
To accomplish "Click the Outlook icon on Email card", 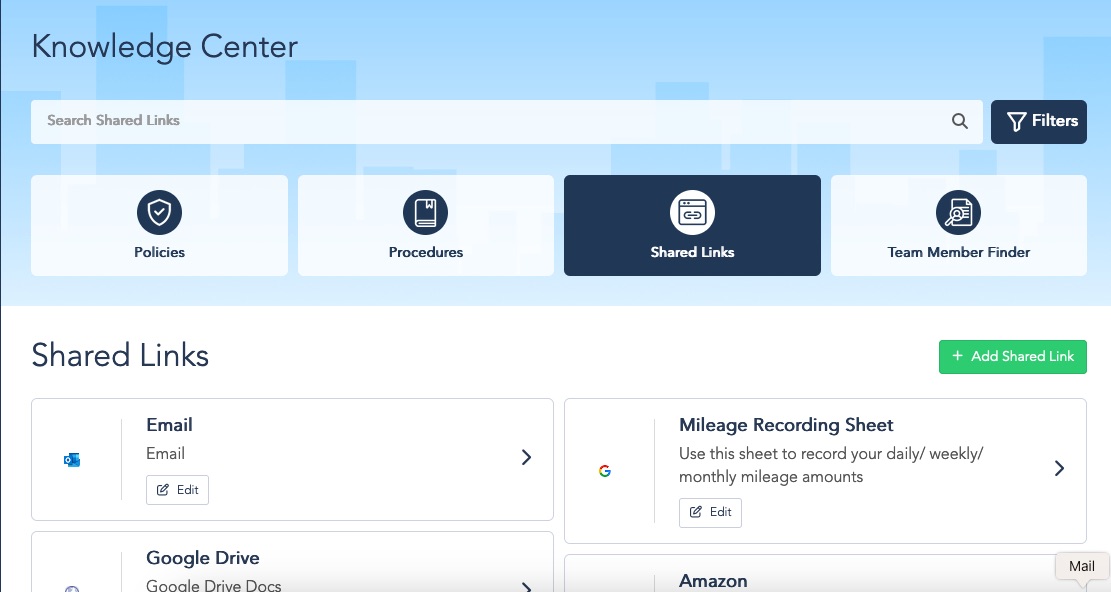I will (x=72, y=460).
